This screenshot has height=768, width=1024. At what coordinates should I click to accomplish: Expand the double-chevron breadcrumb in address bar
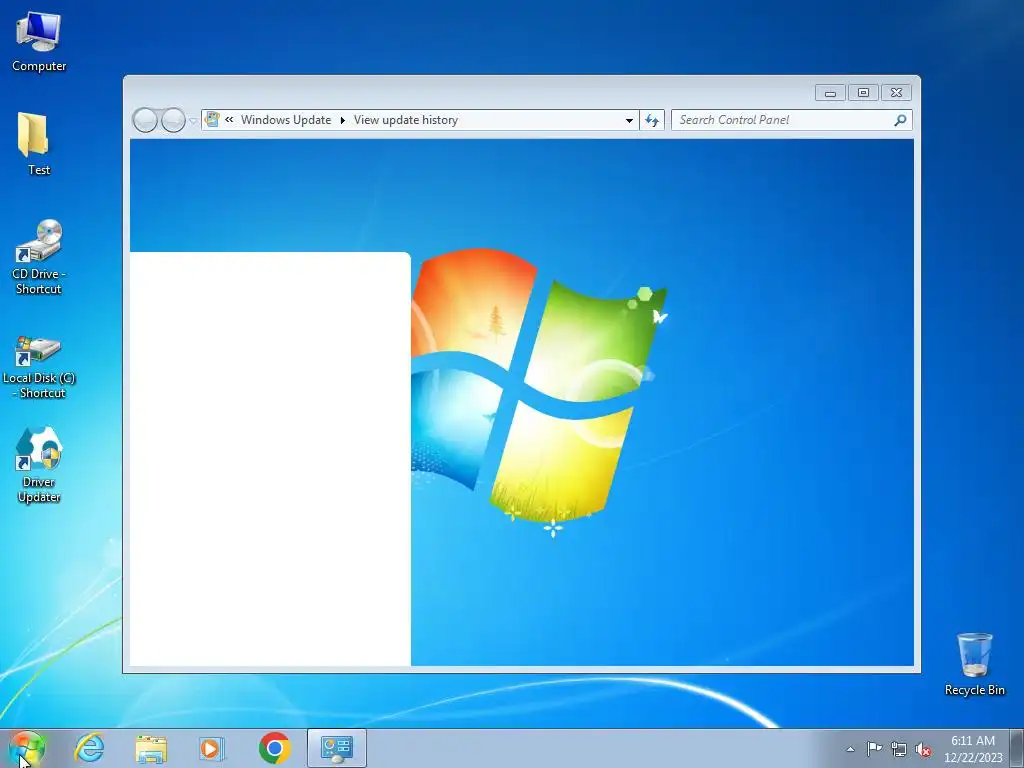[x=229, y=120]
